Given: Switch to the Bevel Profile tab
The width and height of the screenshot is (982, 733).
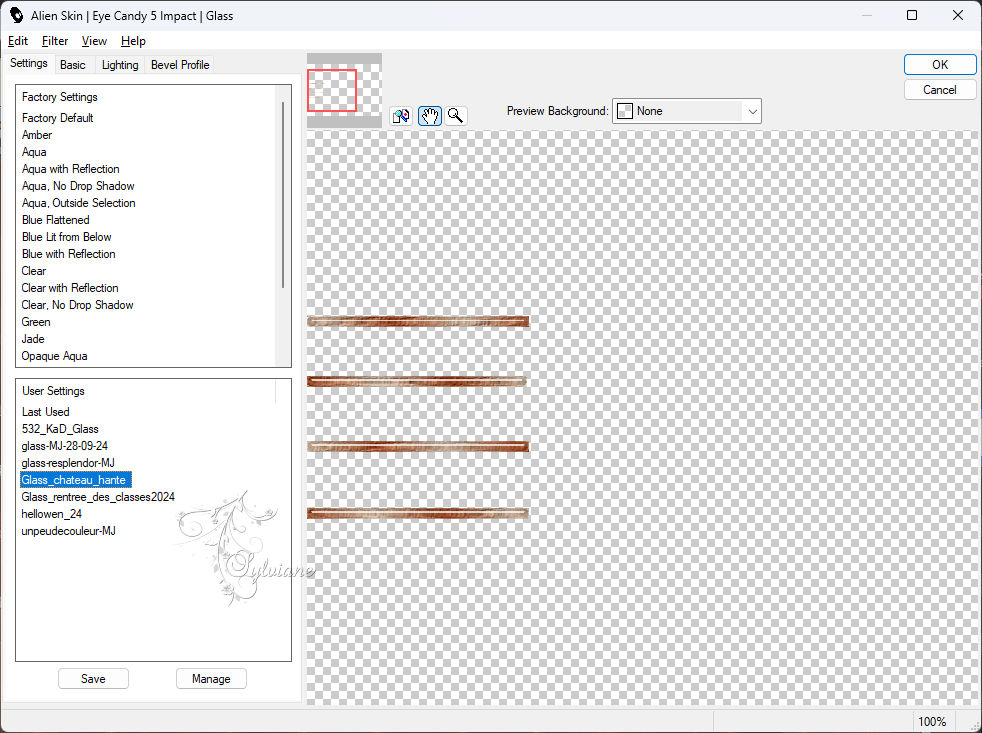Looking at the screenshot, I should (180, 65).
